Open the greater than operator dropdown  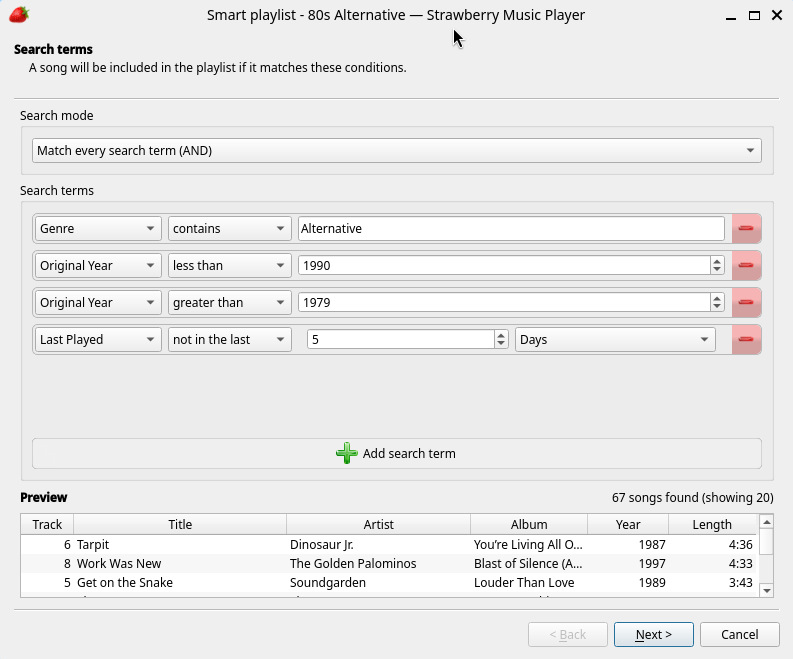pos(230,302)
